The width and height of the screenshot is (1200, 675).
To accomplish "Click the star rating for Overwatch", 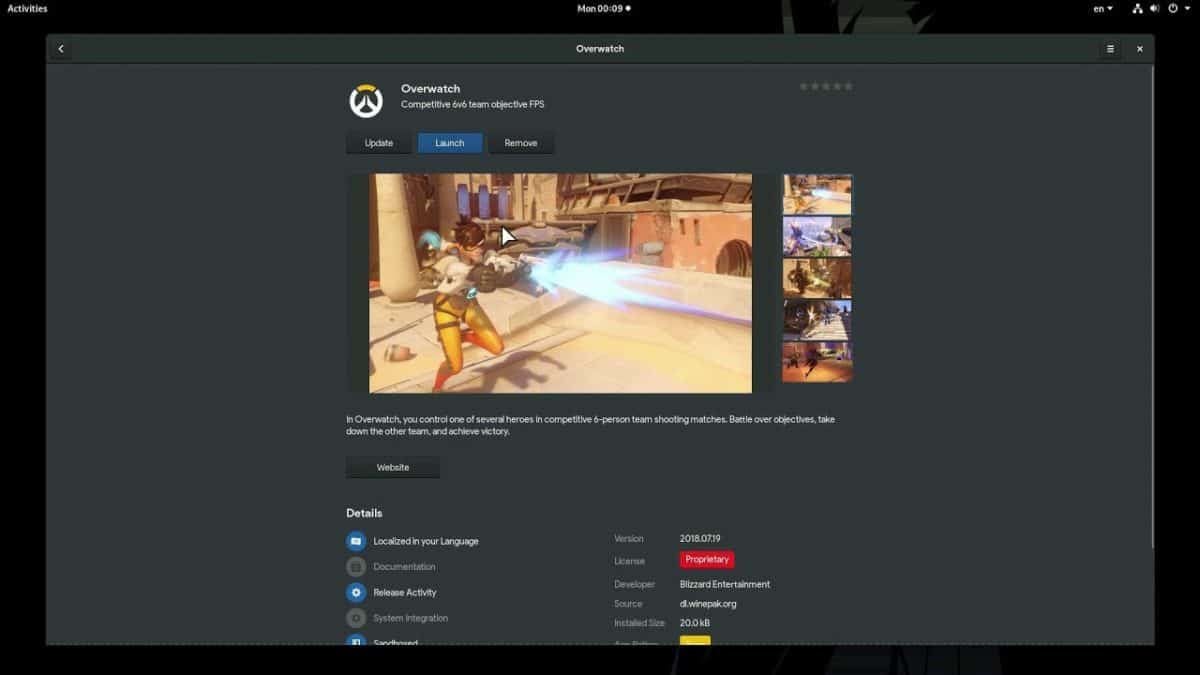I will 826,86.
